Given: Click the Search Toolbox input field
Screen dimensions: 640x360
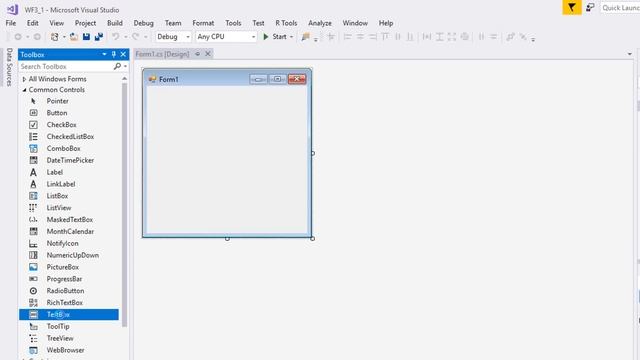Looking at the screenshot, I should click(66, 66).
